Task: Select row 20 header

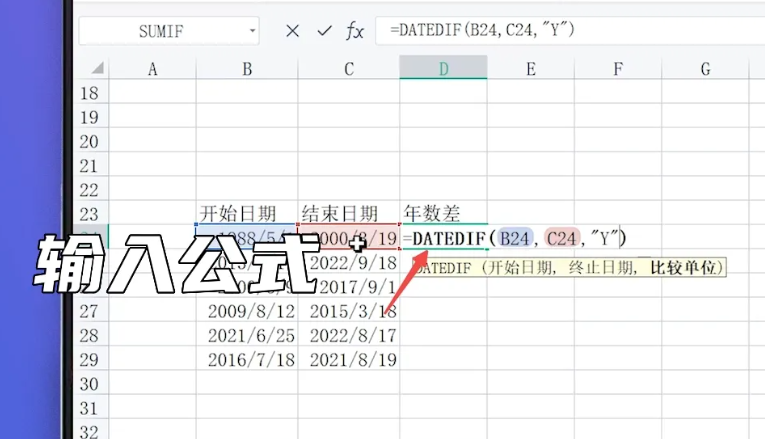Action: (89, 141)
